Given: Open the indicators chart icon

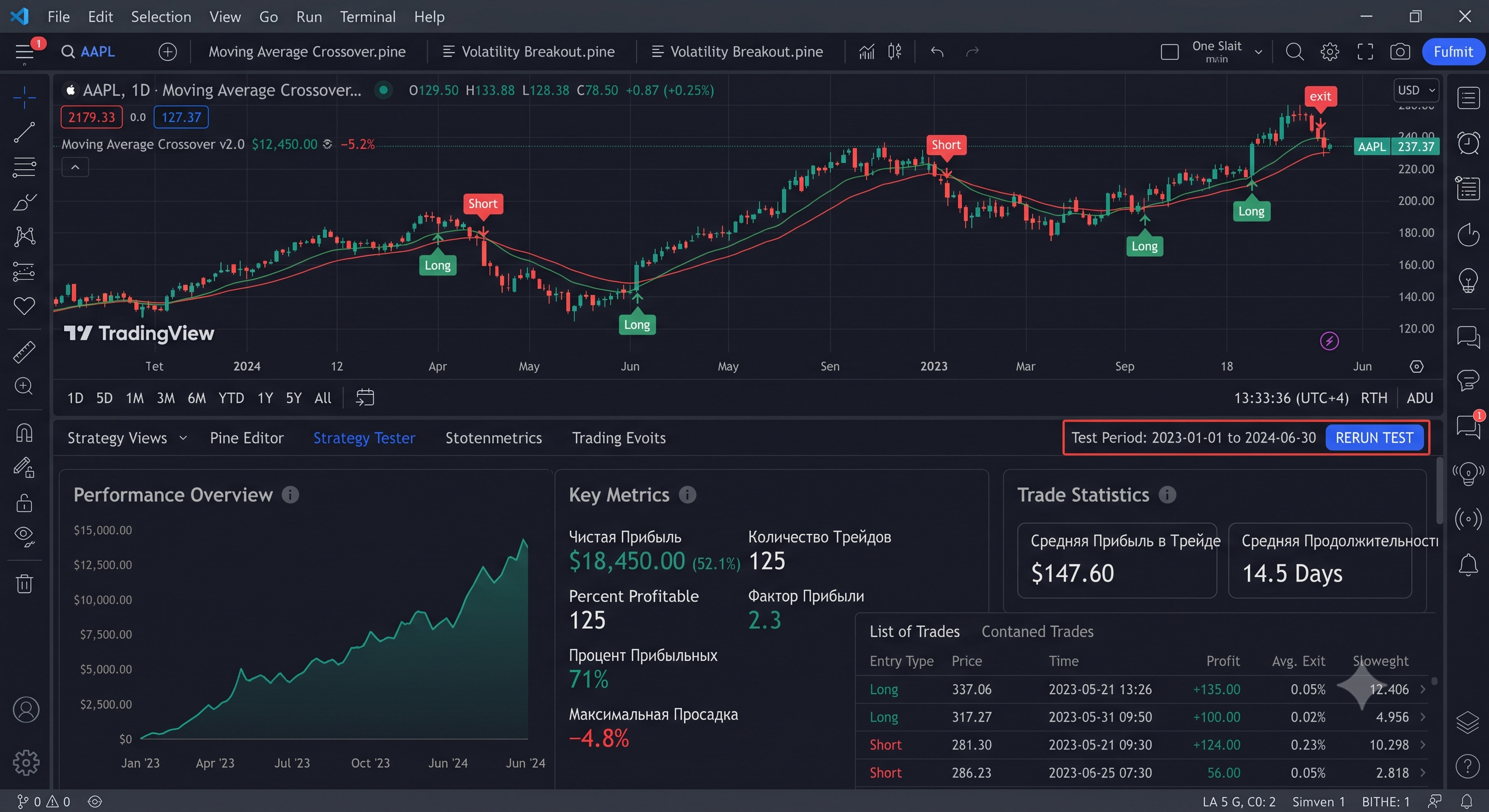Looking at the screenshot, I should pyautogui.click(x=866, y=52).
